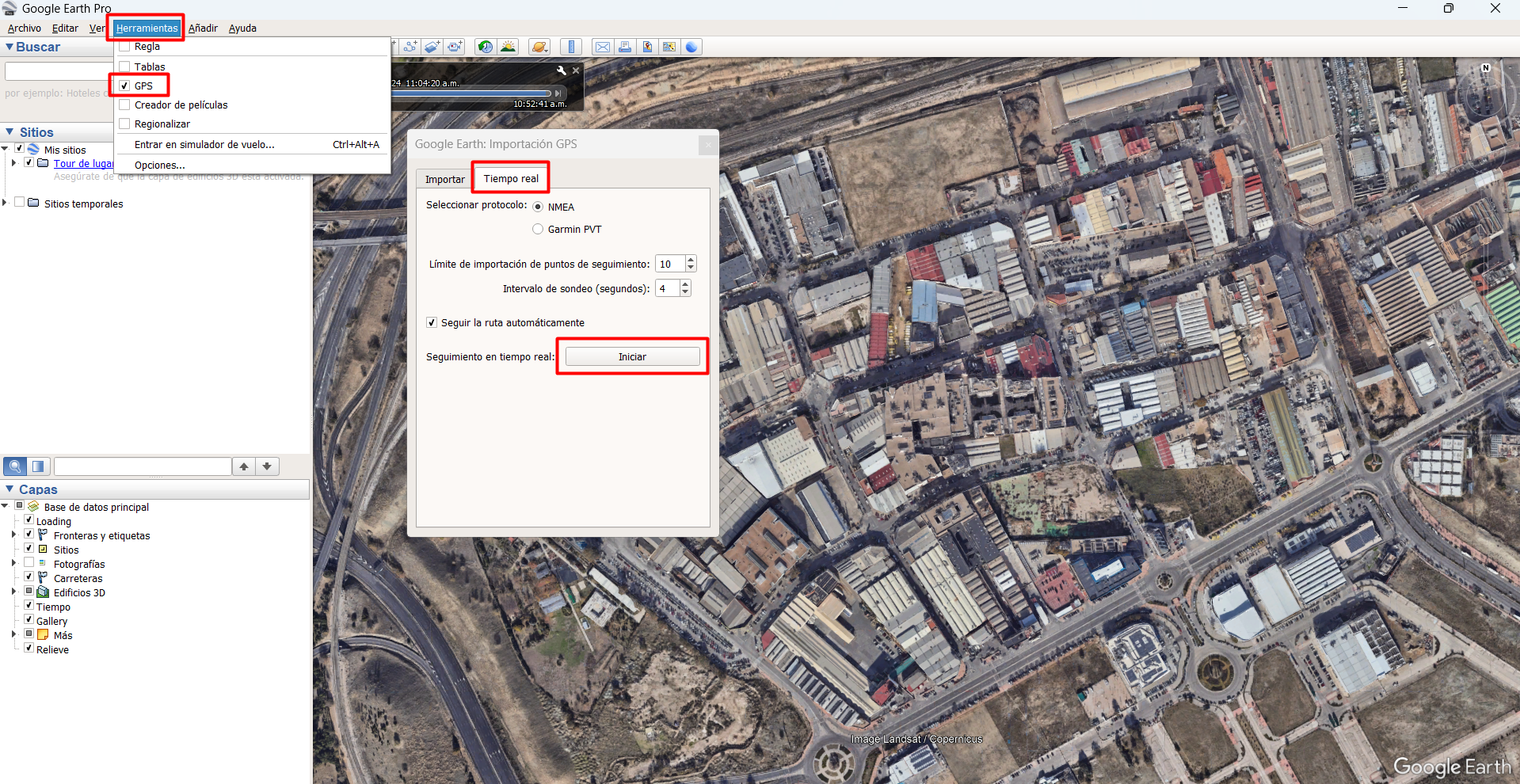Select the Garmin PVT protocol option
The image size is (1520, 784).
[538, 230]
